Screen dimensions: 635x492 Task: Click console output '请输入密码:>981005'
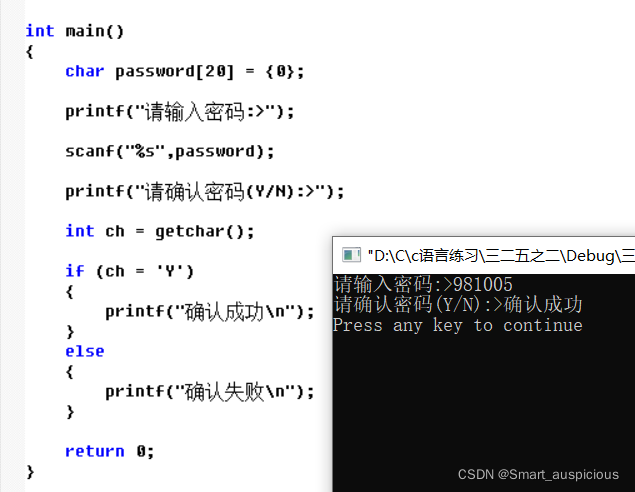pyautogui.click(x=423, y=284)
